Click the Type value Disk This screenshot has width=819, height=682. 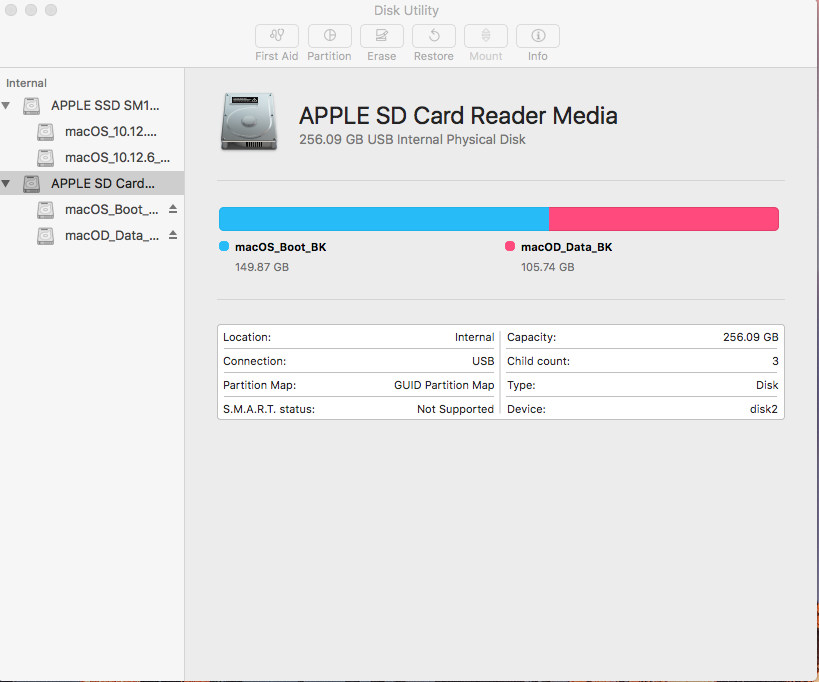767,385
